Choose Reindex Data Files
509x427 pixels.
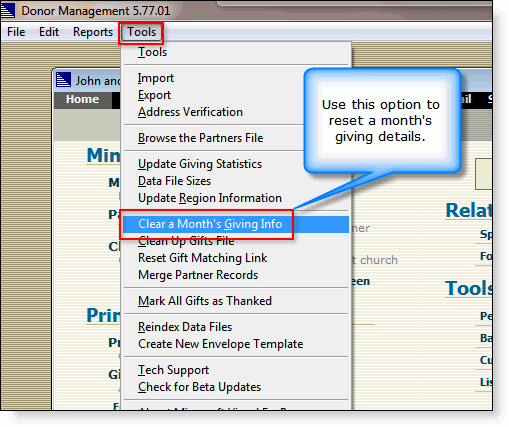(x=185, y=327)
